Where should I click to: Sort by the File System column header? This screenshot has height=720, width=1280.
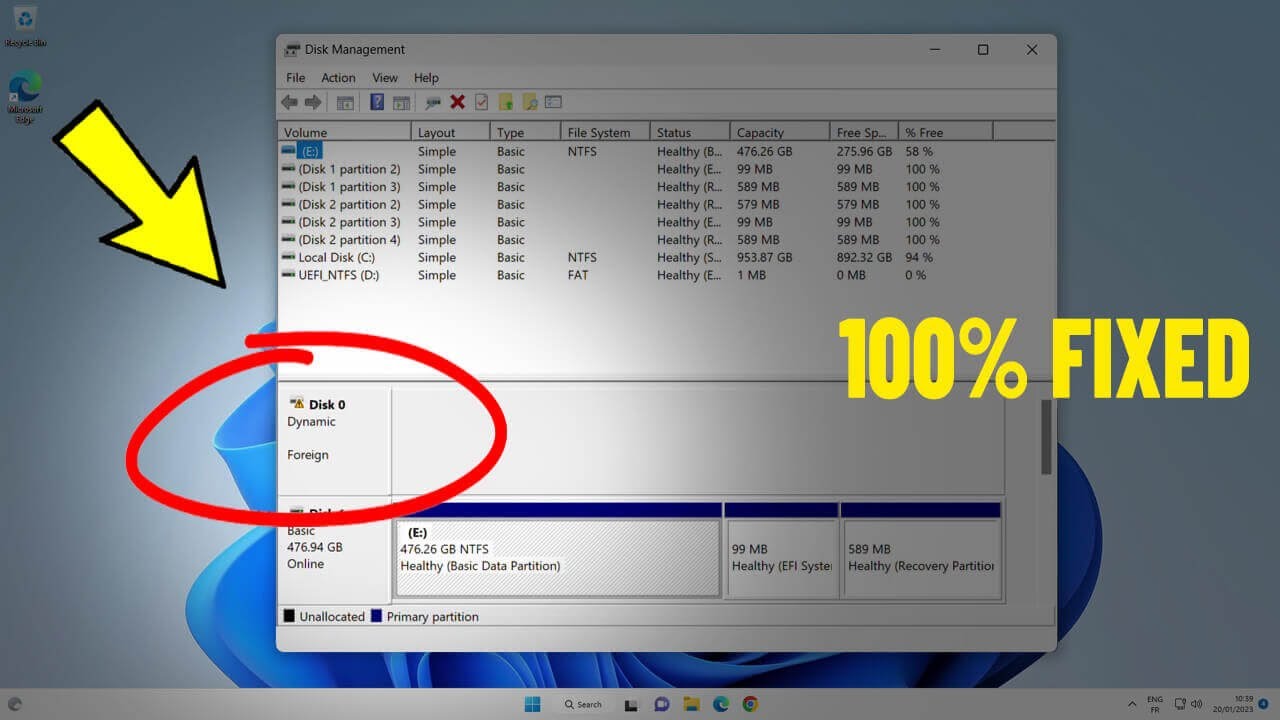[605, 132]
